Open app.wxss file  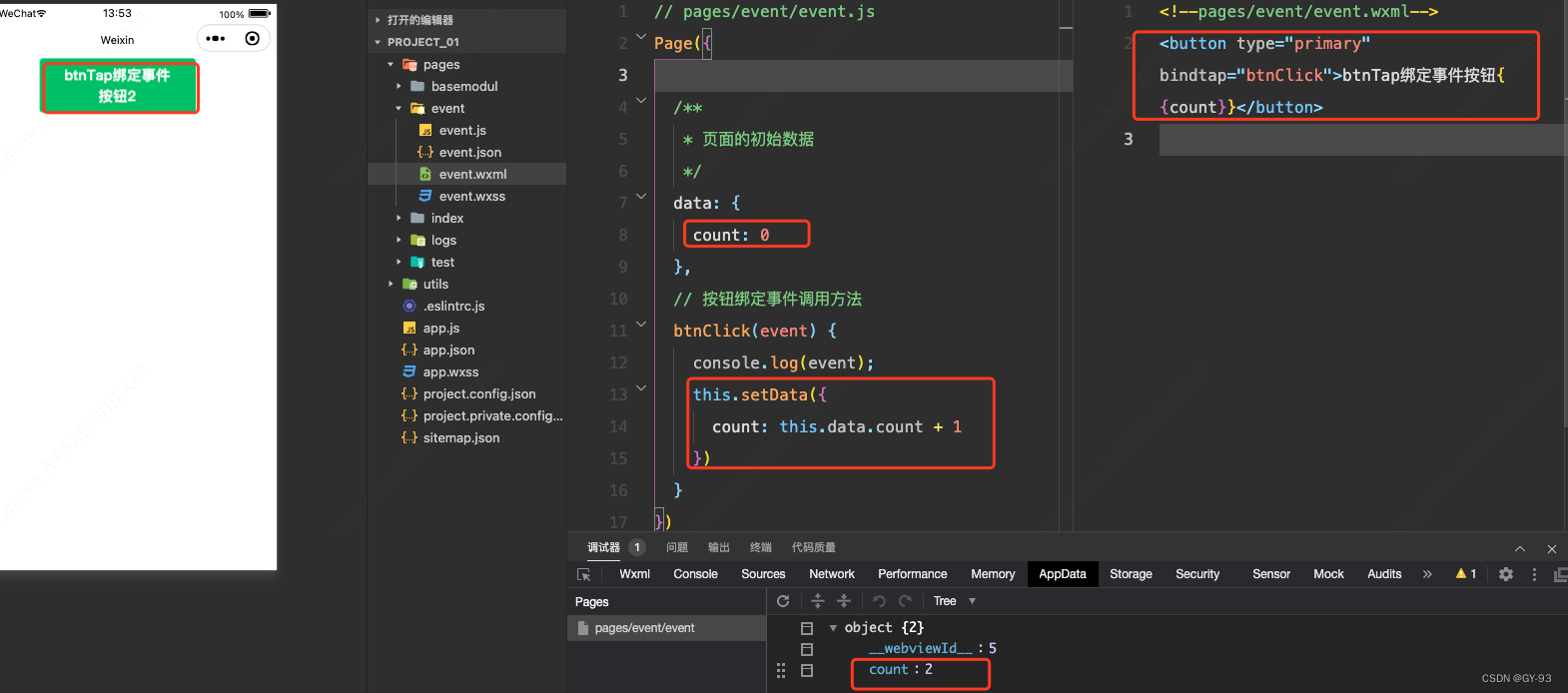[450, 372]
